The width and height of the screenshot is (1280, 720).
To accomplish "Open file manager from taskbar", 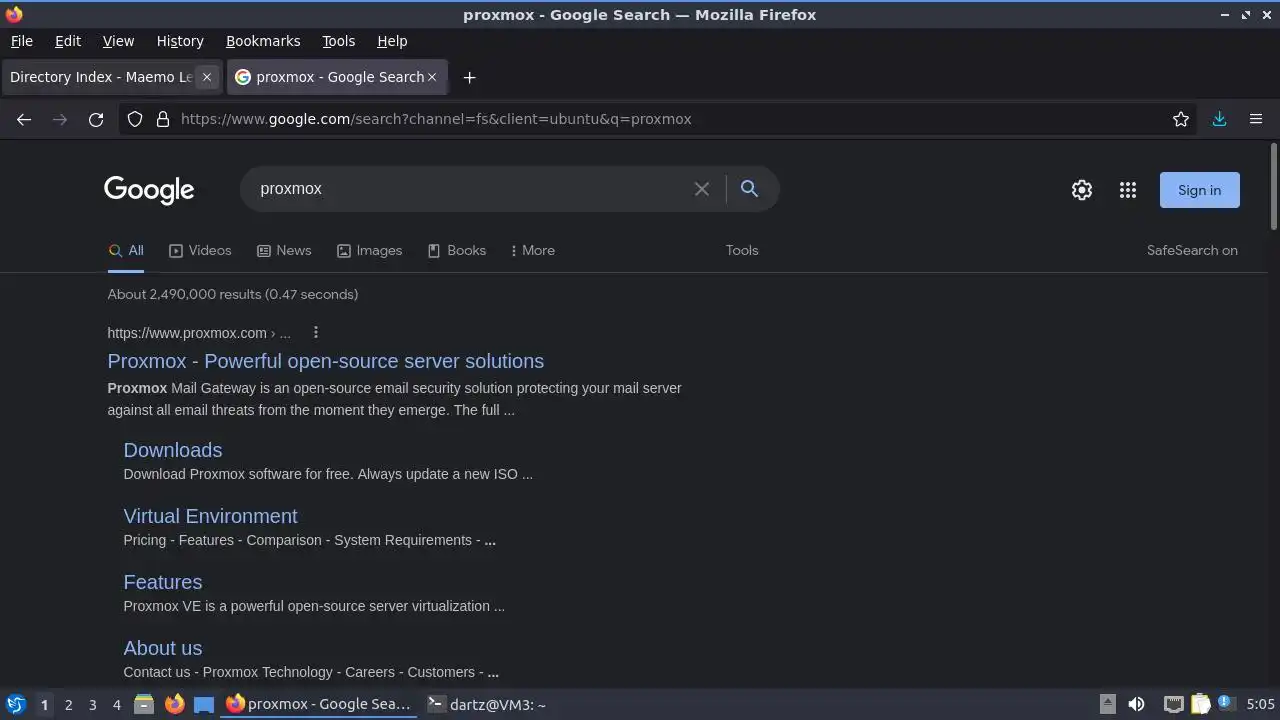I will click(x=144, y=704).
